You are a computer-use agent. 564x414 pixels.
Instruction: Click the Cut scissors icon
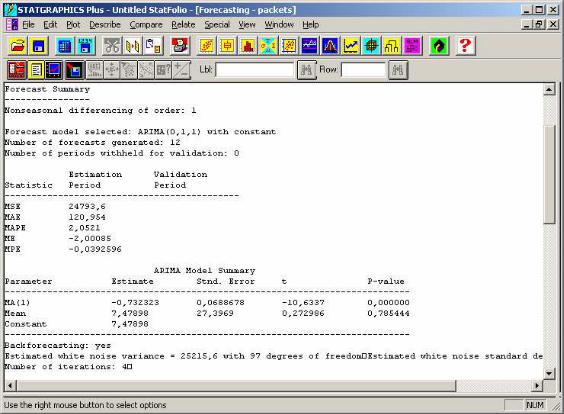click(x=112, y=46)
